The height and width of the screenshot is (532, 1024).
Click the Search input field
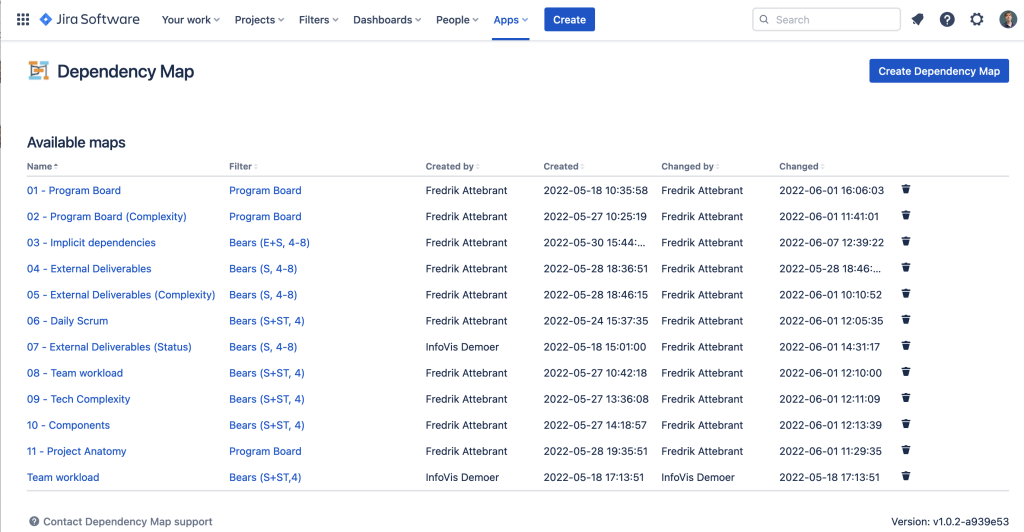click(x=826, y=20)
